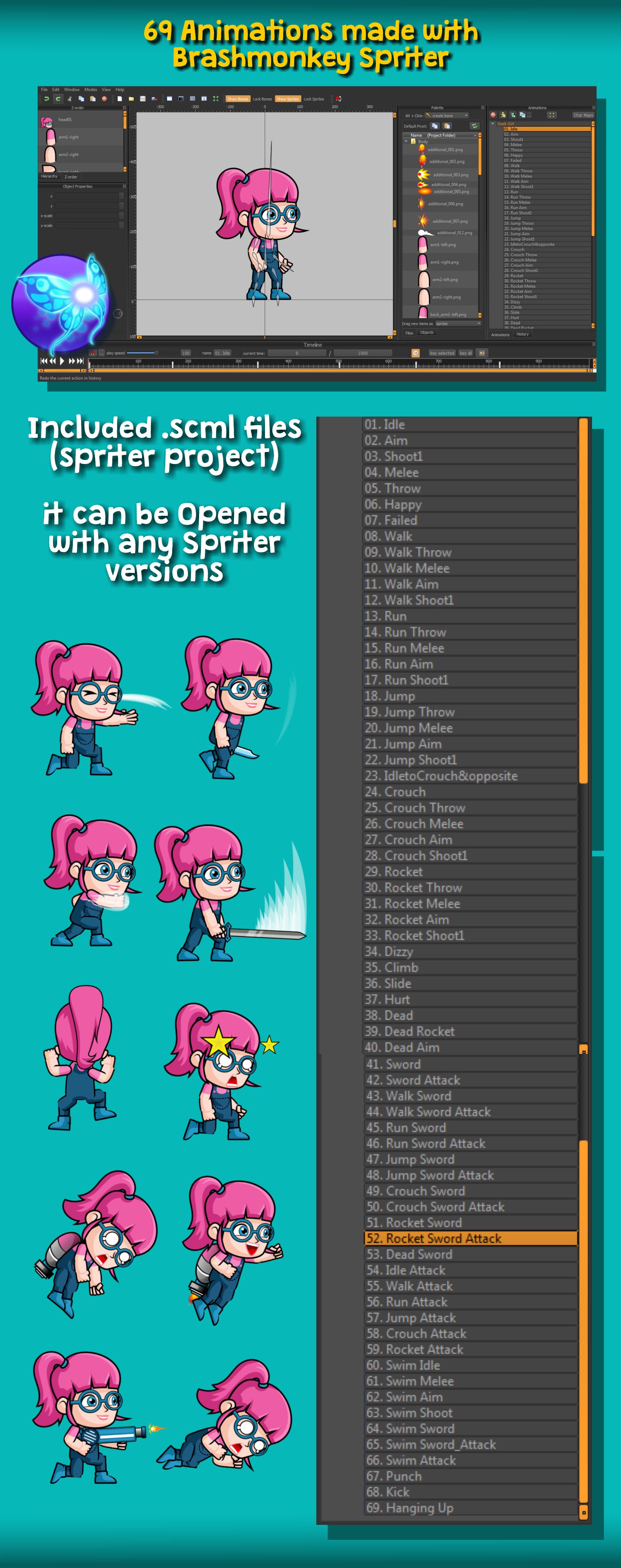The image size is (621, 1568).
Task: Select arm1-right in the Z-order list
Action: pos(82,137)
